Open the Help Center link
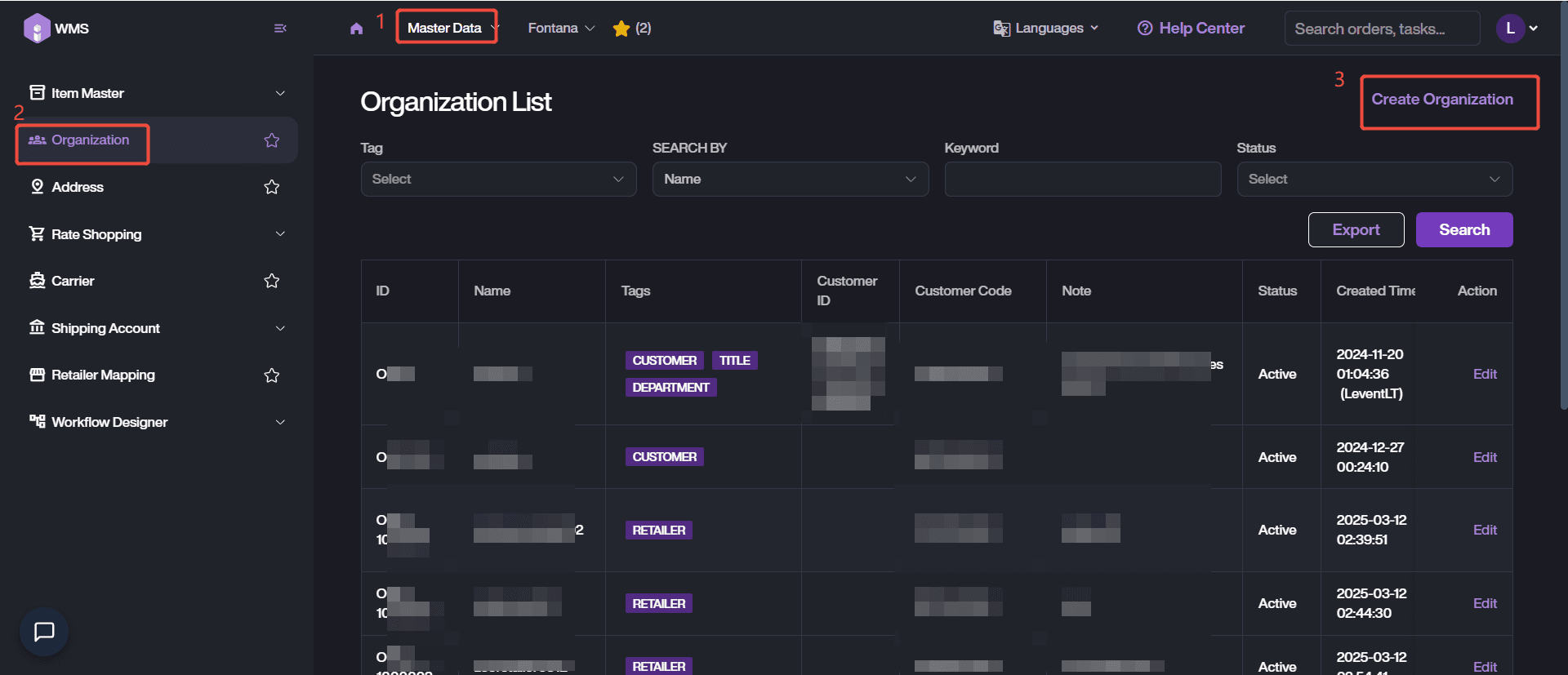This screenshot has height=675, width=1568. (1191, 29)
